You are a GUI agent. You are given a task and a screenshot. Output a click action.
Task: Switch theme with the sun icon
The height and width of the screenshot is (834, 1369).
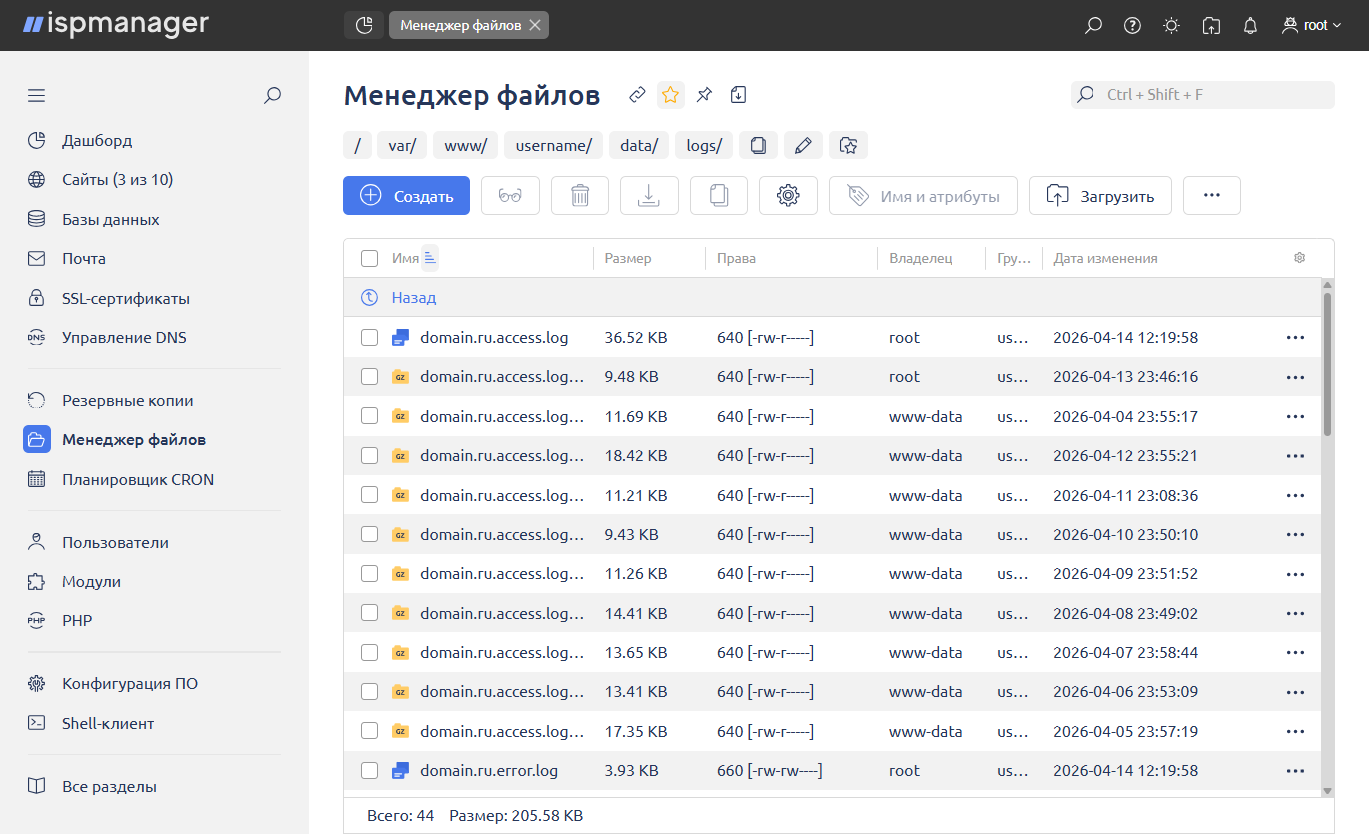coord(1171,26)
